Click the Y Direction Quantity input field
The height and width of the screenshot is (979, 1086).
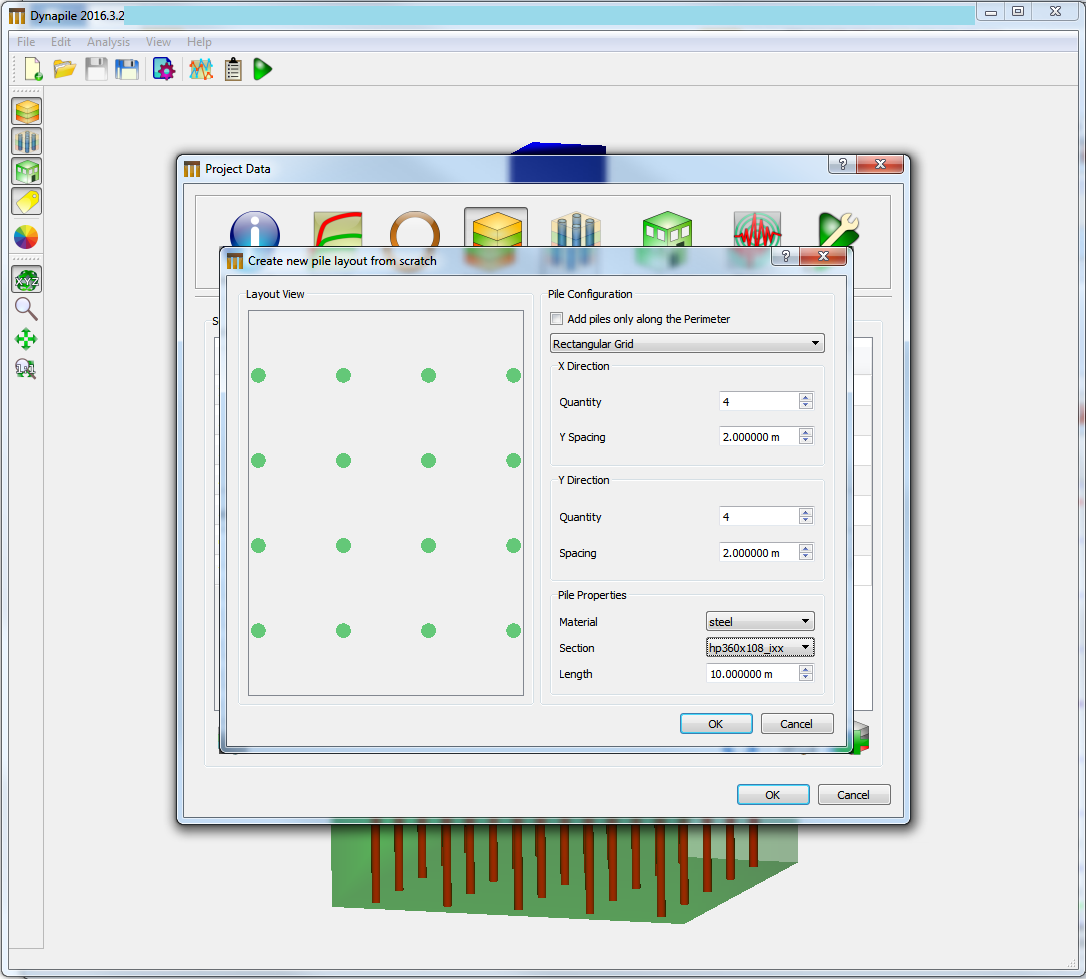[x=759, y=517]
